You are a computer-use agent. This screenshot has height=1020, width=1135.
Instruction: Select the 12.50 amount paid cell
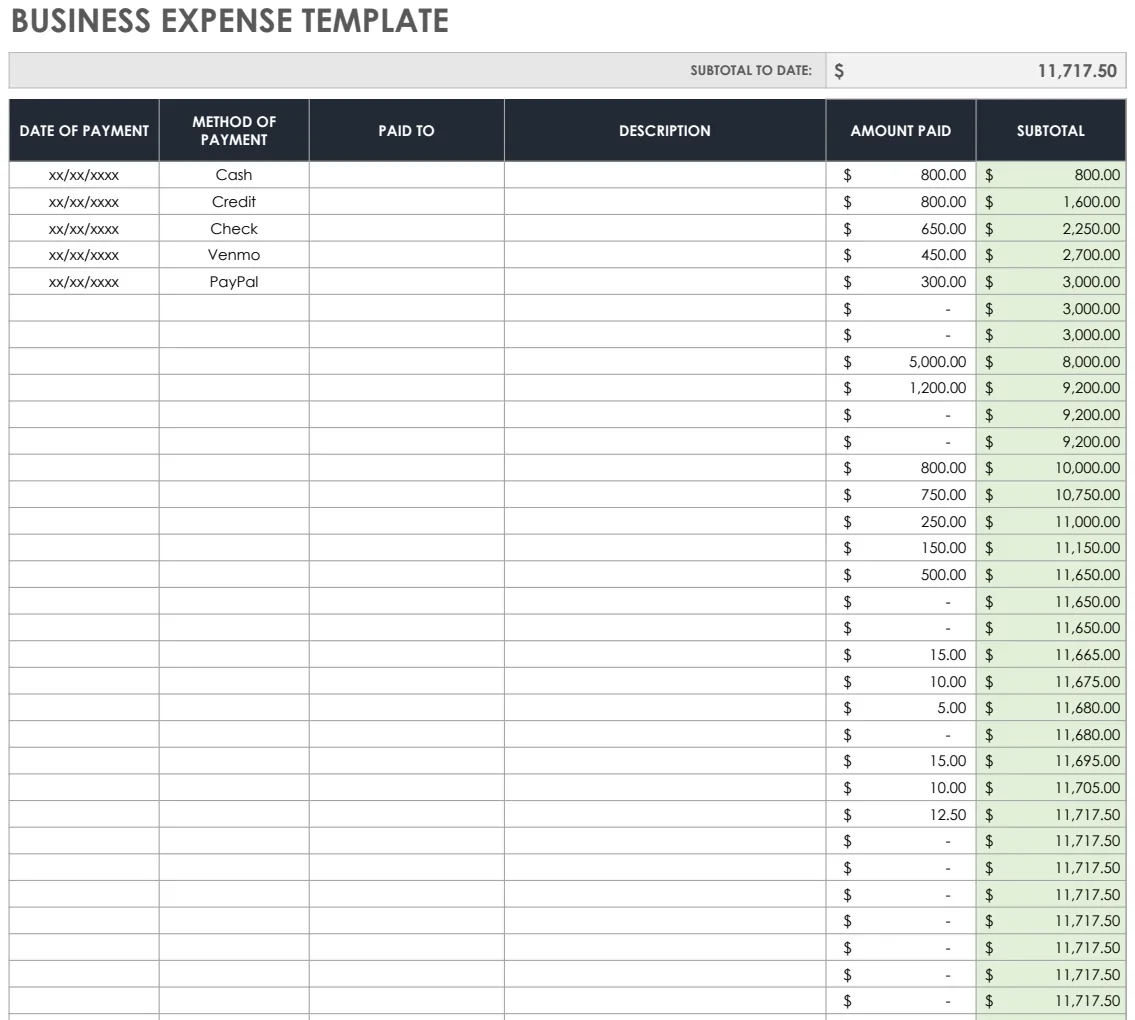[x=900, y=814]
